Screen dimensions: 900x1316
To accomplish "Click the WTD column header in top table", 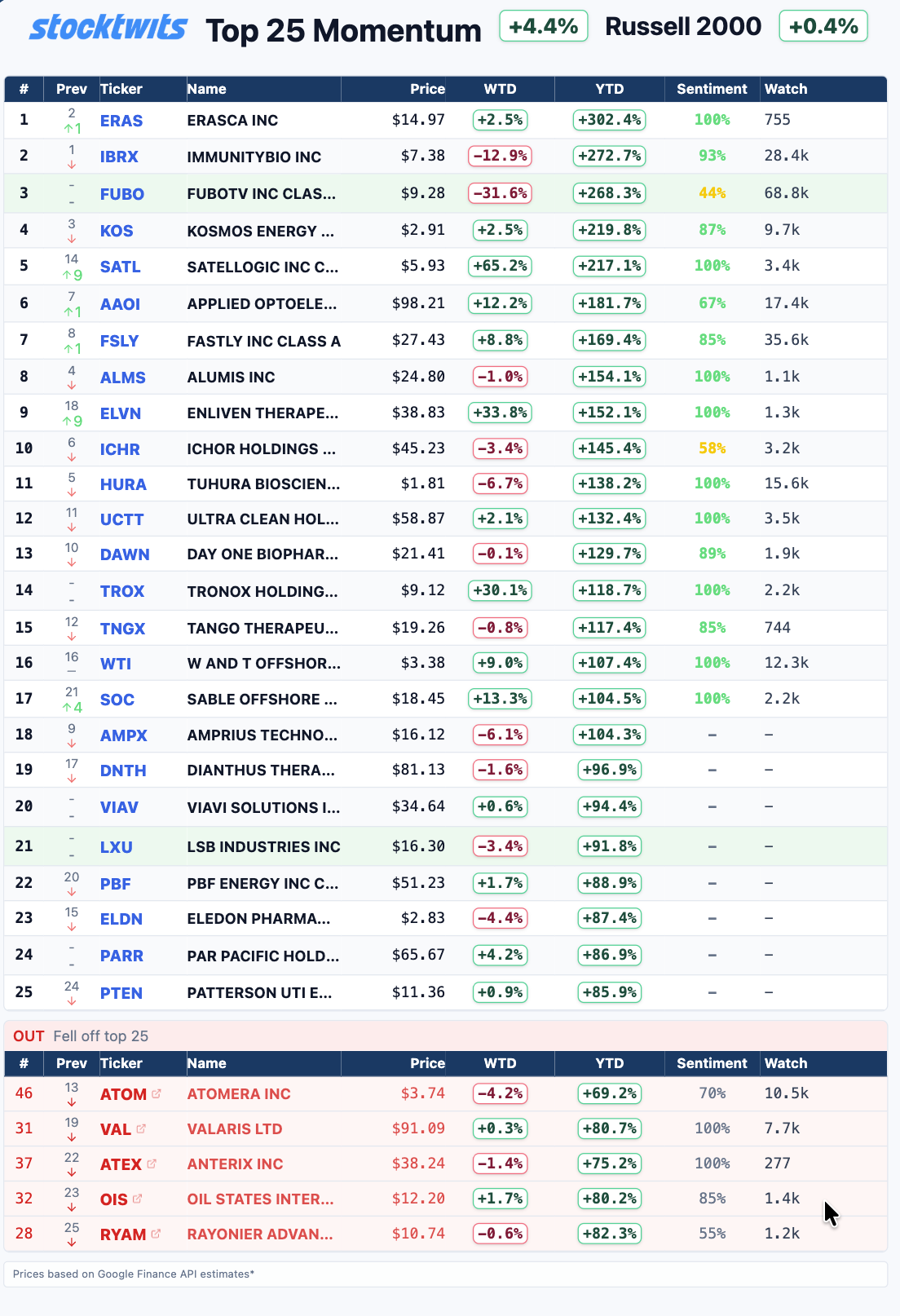I will 500,89.
